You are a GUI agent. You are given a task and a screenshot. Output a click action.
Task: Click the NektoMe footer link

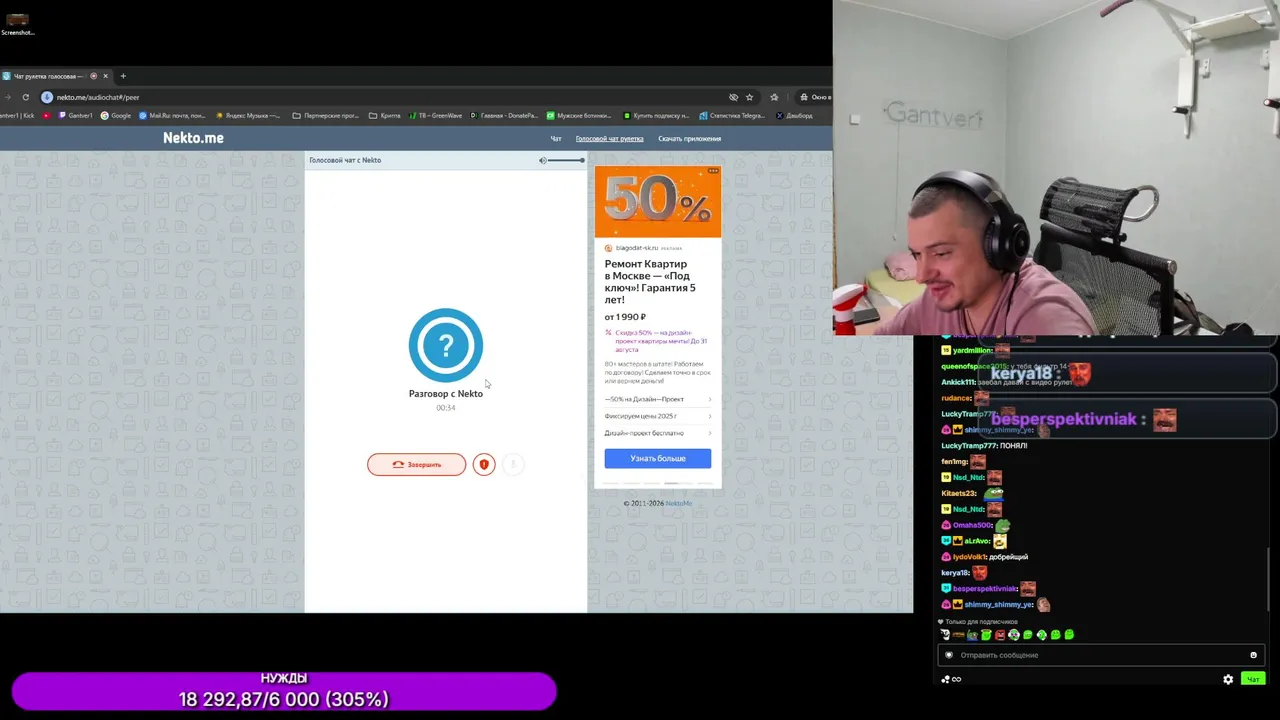[678, 503]
